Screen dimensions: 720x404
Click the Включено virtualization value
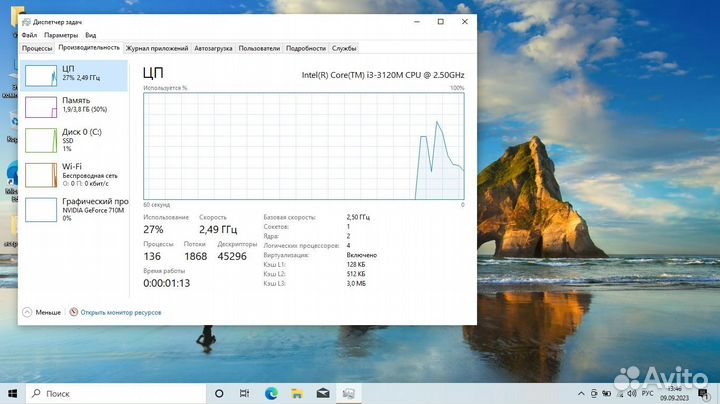(362, 255)
